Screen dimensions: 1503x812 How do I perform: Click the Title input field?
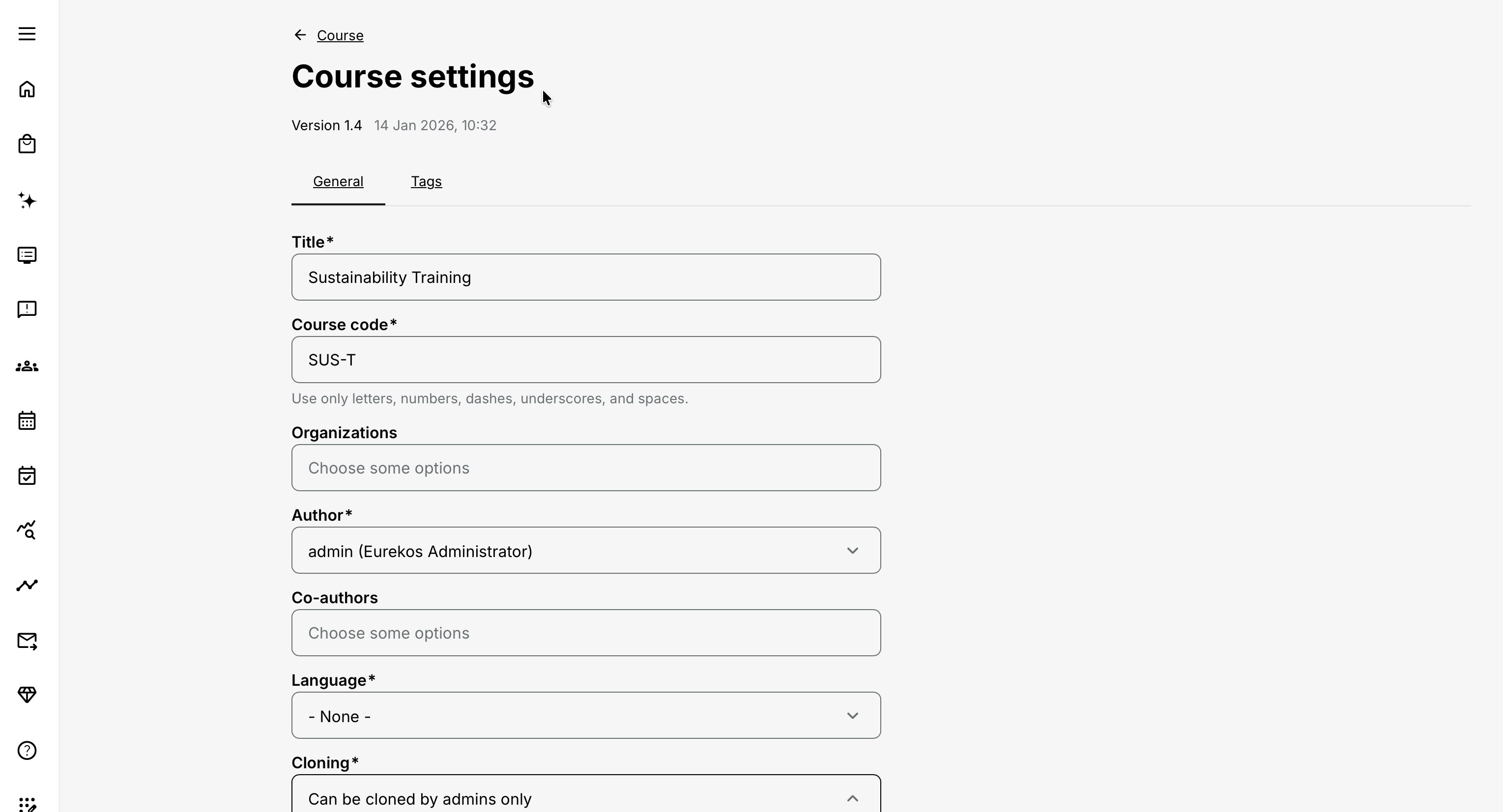click(x=586, y=277)
